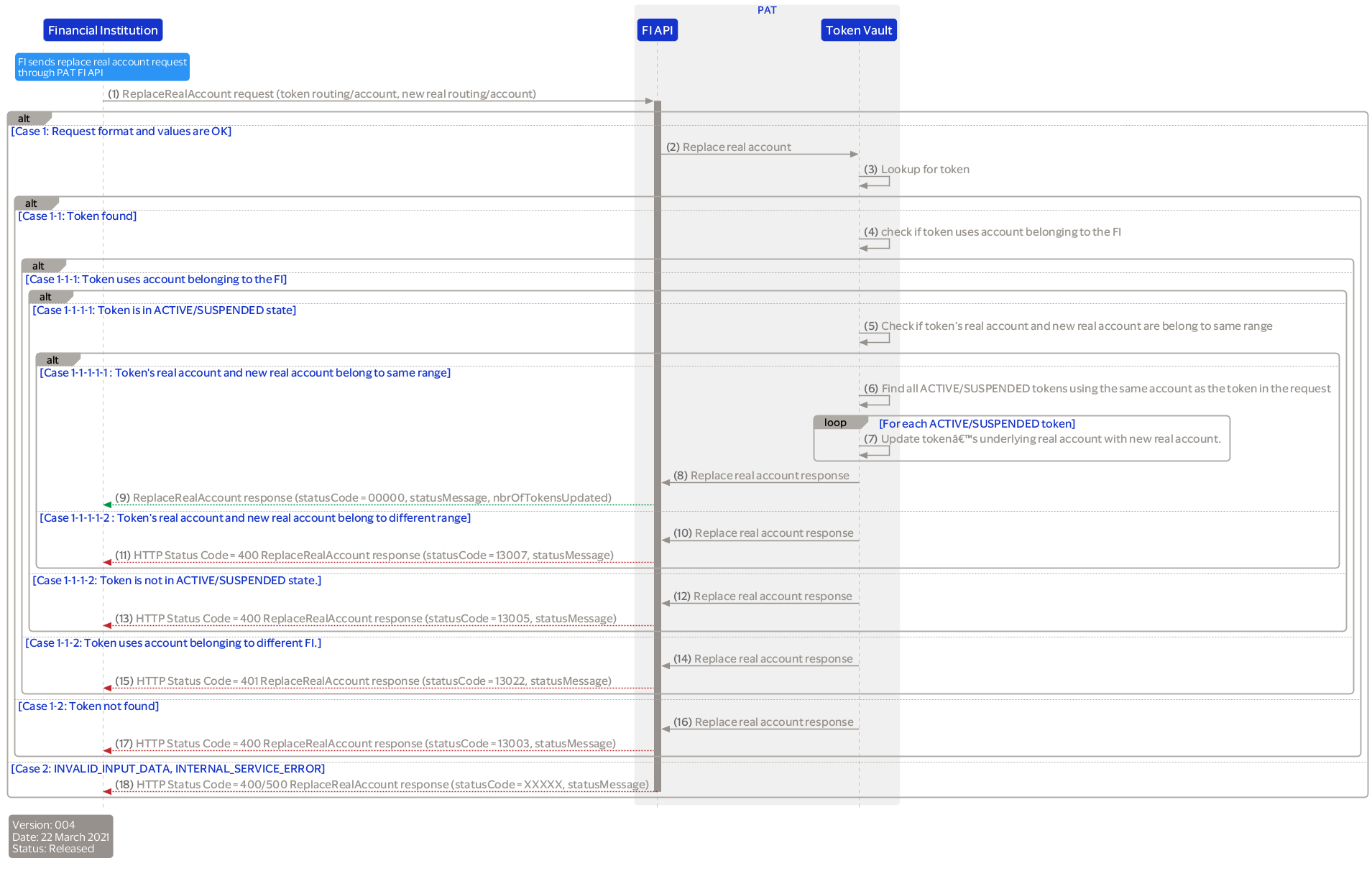Select the FI API participant header

click(x=656, y=29)
